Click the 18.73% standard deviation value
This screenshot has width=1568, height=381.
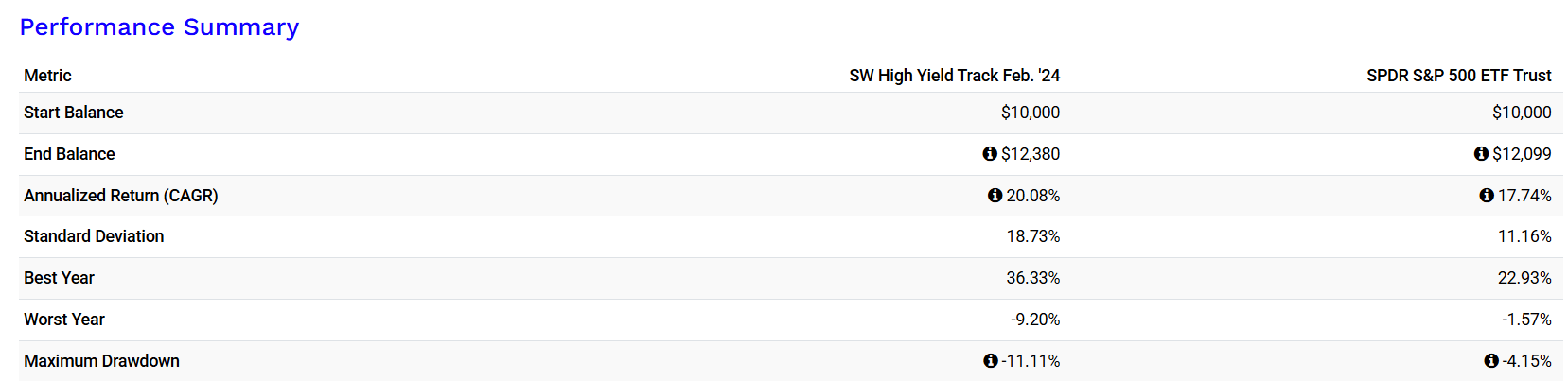1032,236
